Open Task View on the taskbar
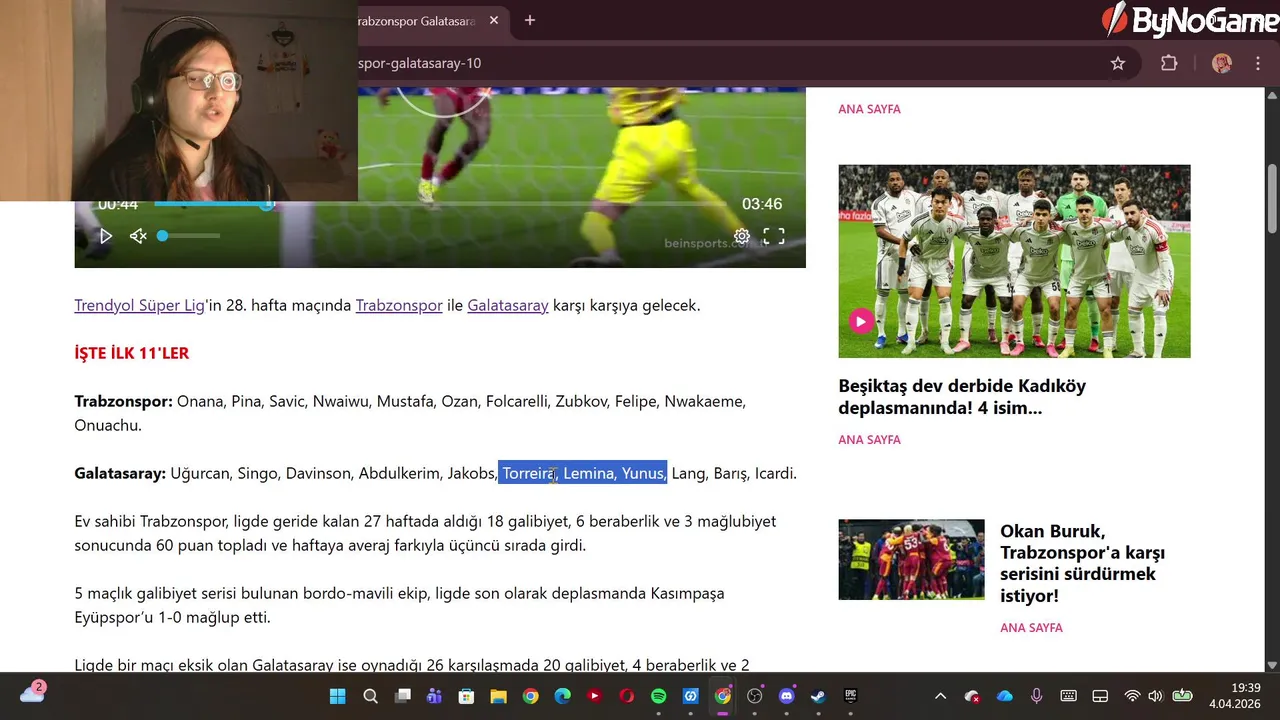The width and height of the screenshot is (1280, 720). pyautogui.click(x=402, y=696)
